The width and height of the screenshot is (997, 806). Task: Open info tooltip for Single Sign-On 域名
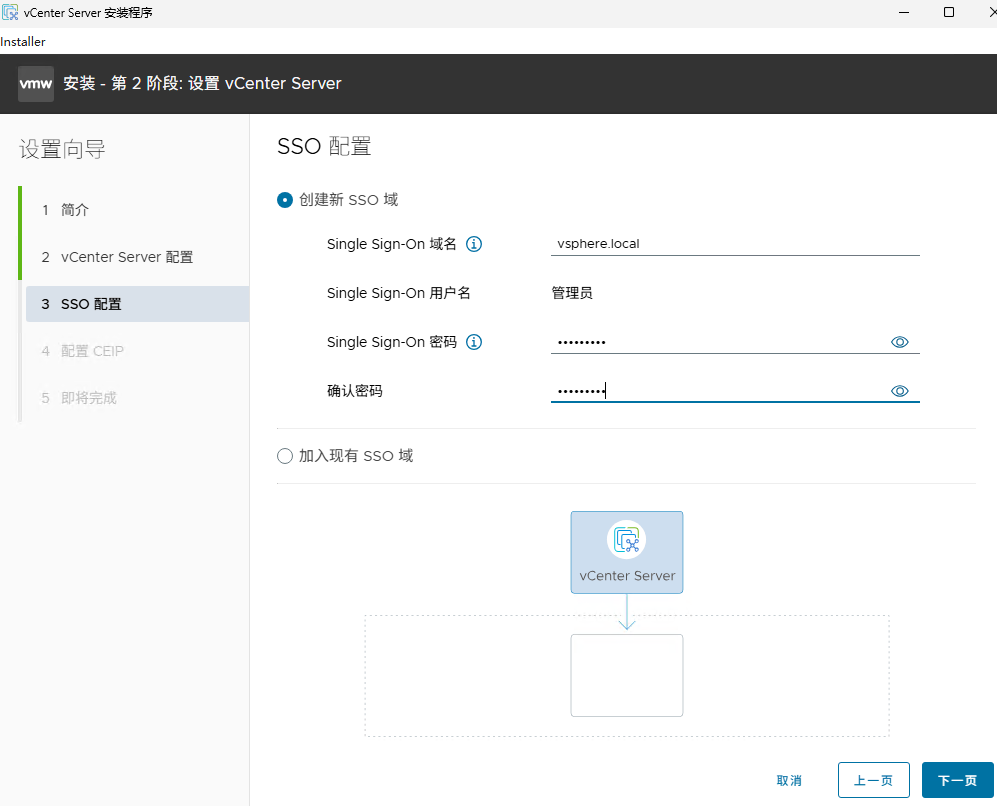[474, 243]
